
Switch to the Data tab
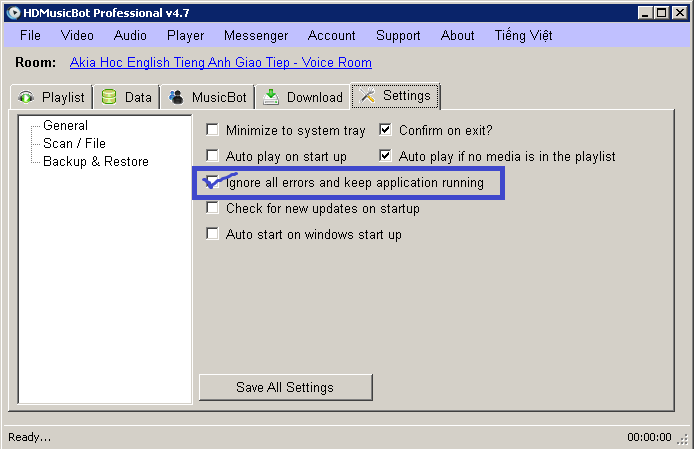click(127, 97)
